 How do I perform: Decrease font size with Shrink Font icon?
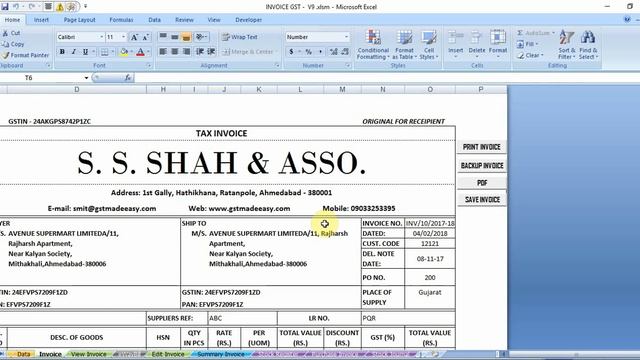146,37
